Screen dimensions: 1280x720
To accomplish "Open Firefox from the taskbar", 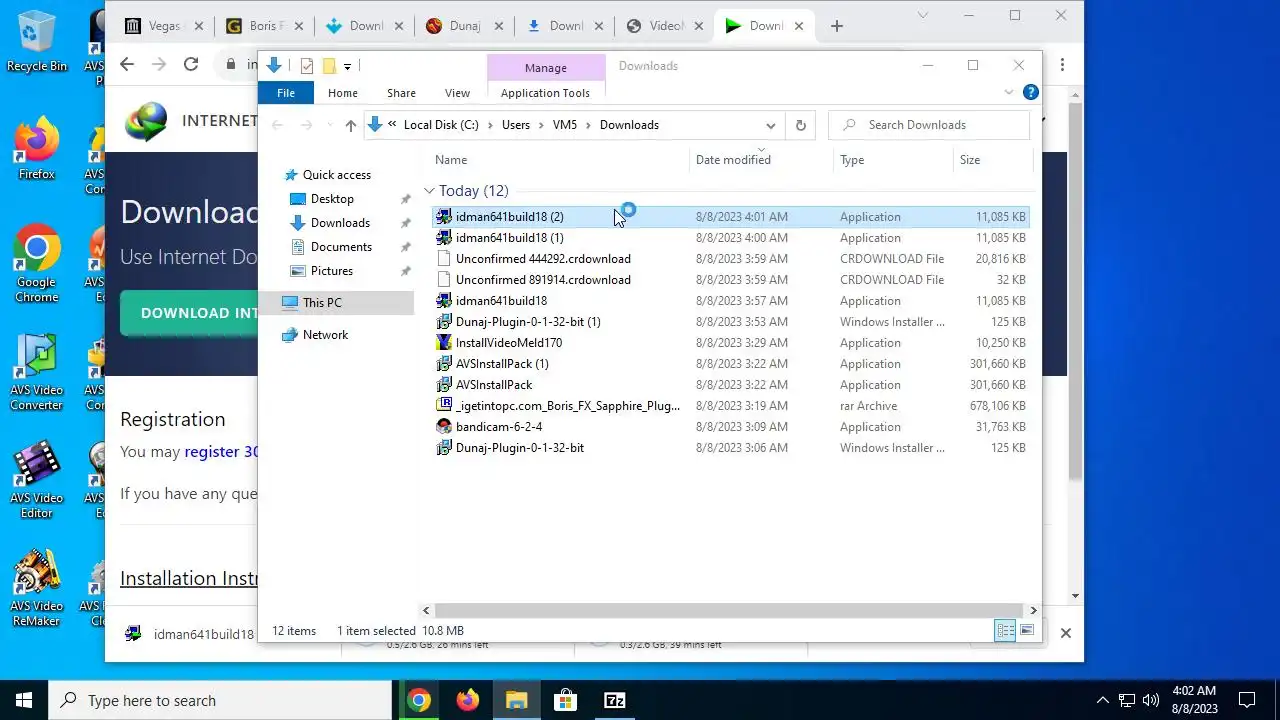I will [467, 700].
